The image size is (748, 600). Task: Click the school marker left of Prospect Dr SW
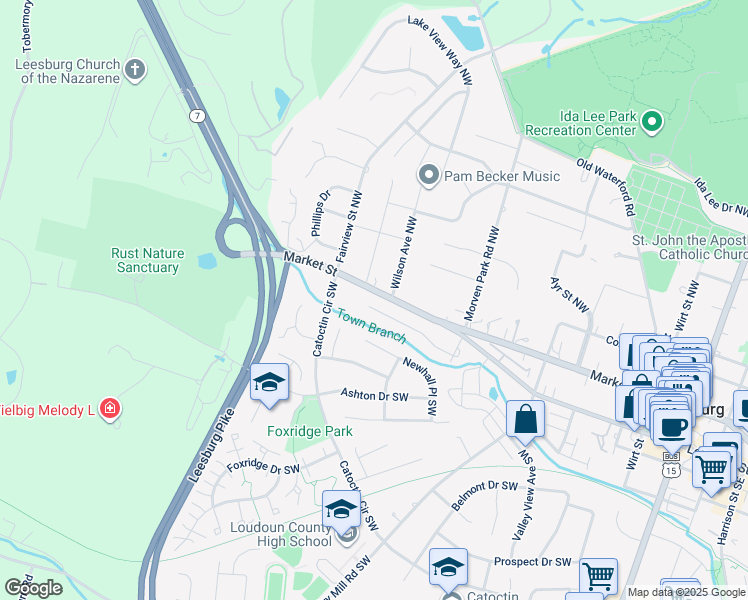point(448,570)
